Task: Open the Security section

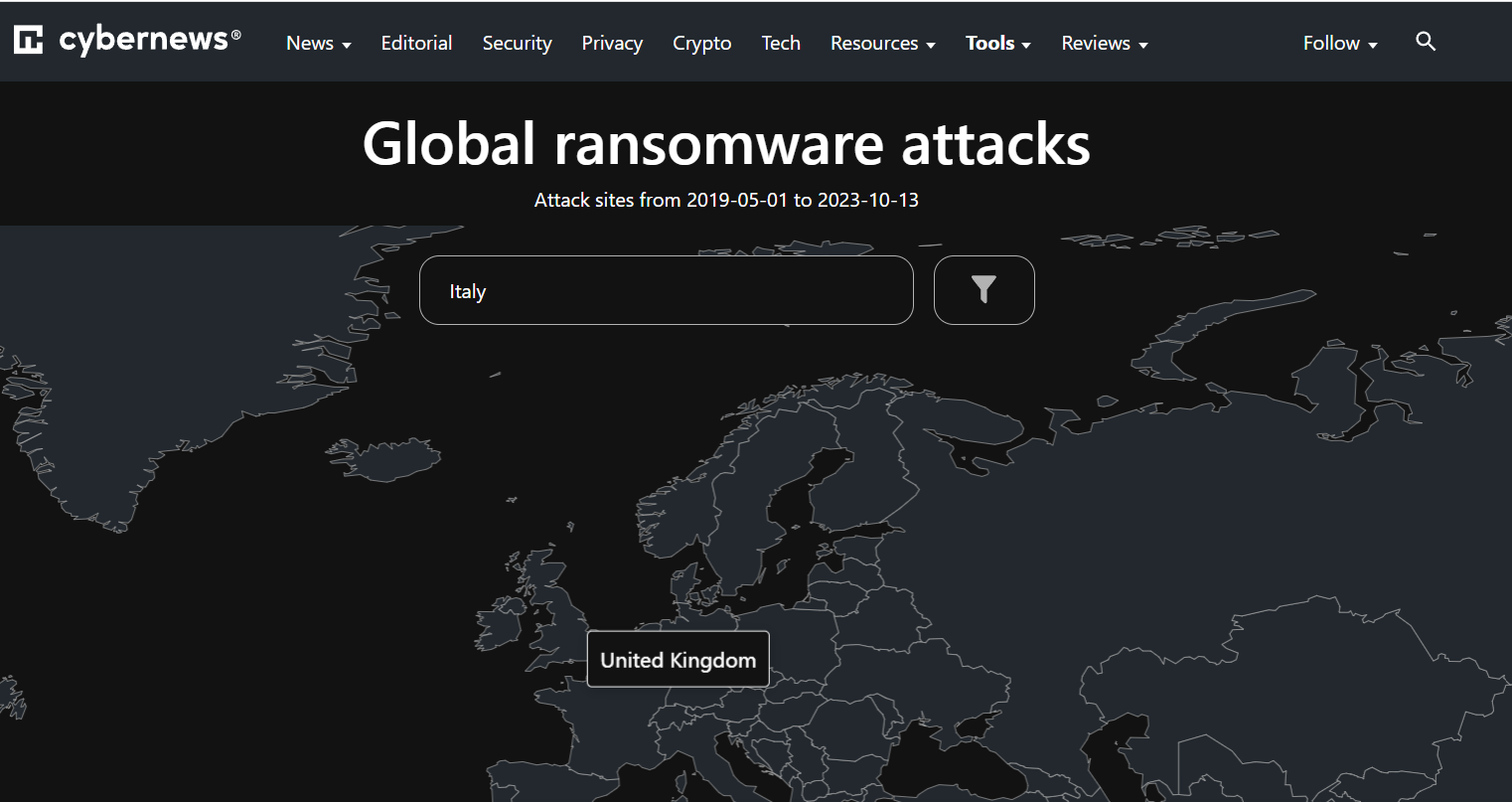Action: 517,44
